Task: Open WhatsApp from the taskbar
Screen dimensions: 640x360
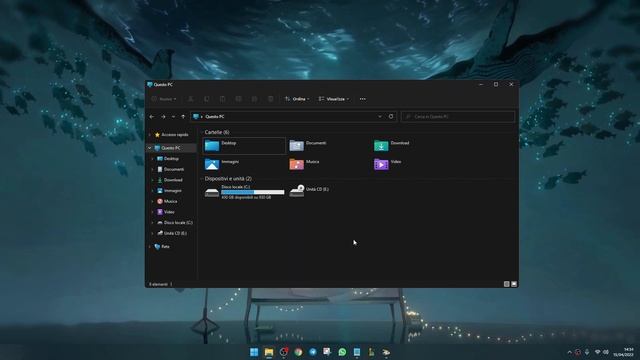Action: [342, 352]
